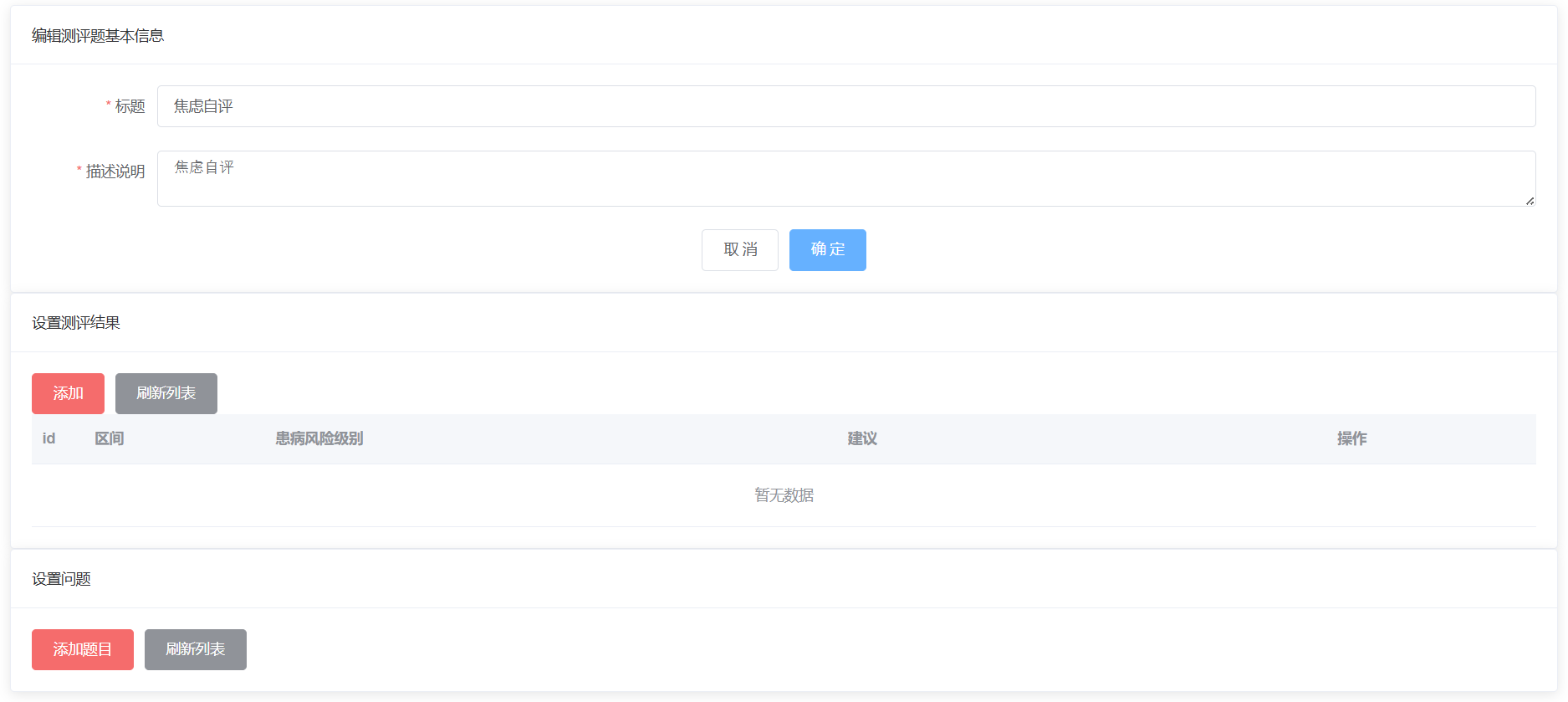Refresh question list via 刷新列表 under 设置问题

196,649
